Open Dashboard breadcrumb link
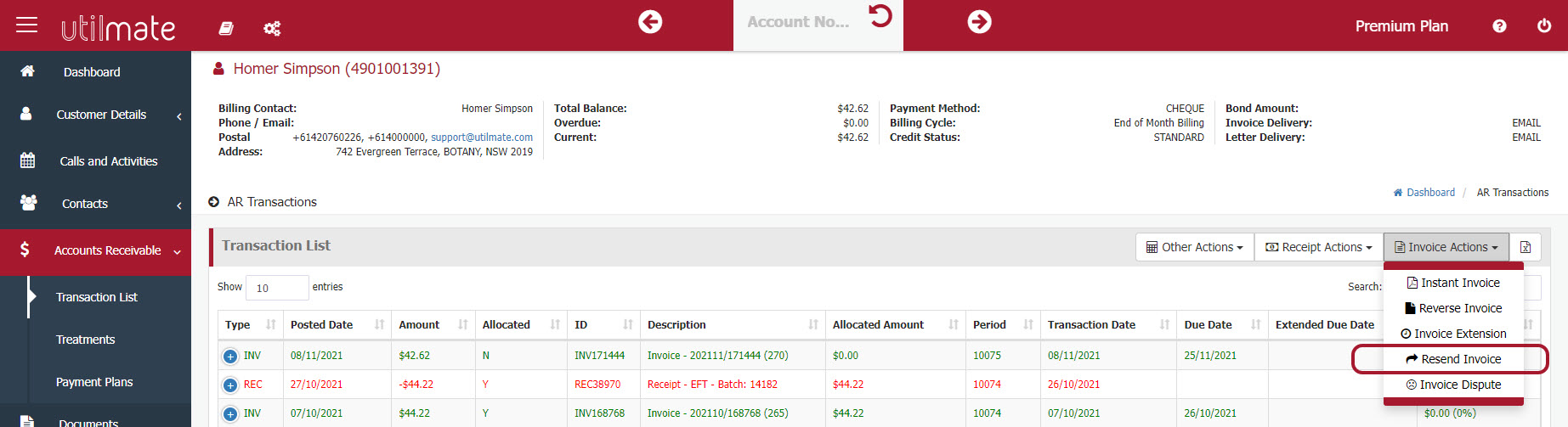 click(x=1429, y=193)
